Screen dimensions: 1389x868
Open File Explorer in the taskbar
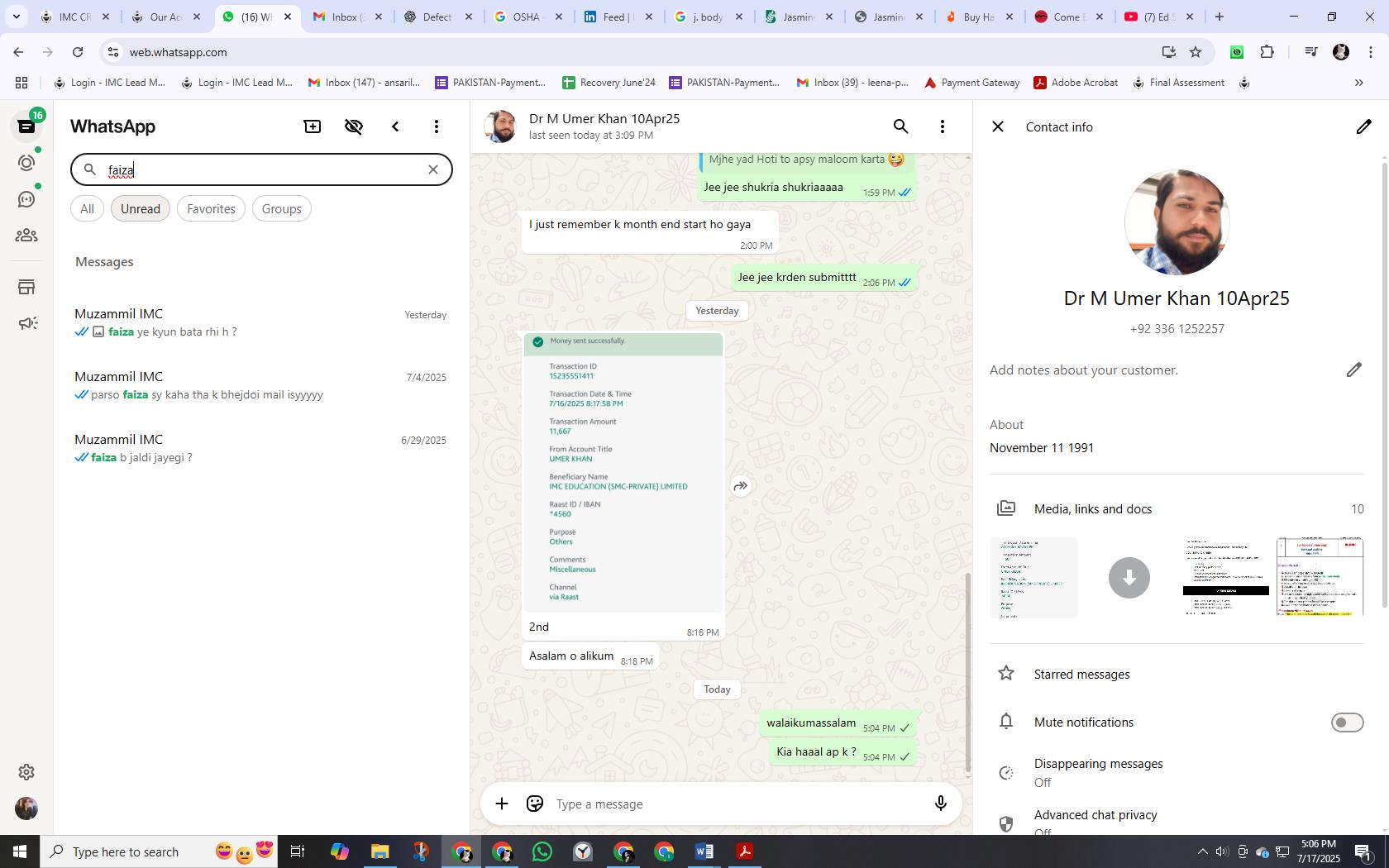[x=379, y=851]
